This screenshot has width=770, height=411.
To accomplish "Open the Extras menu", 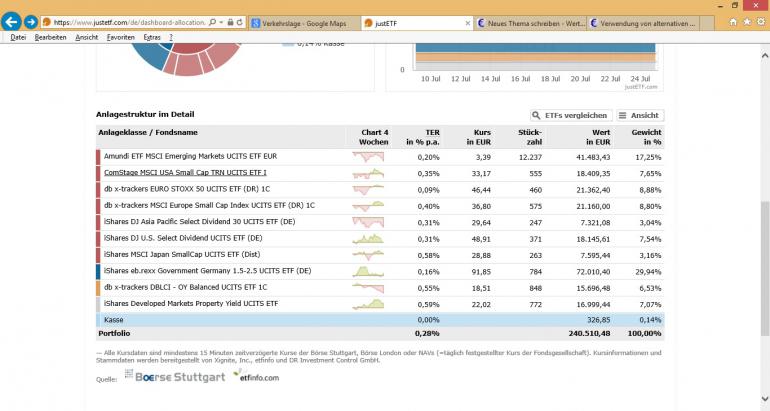I will click(x=152, y=37).
